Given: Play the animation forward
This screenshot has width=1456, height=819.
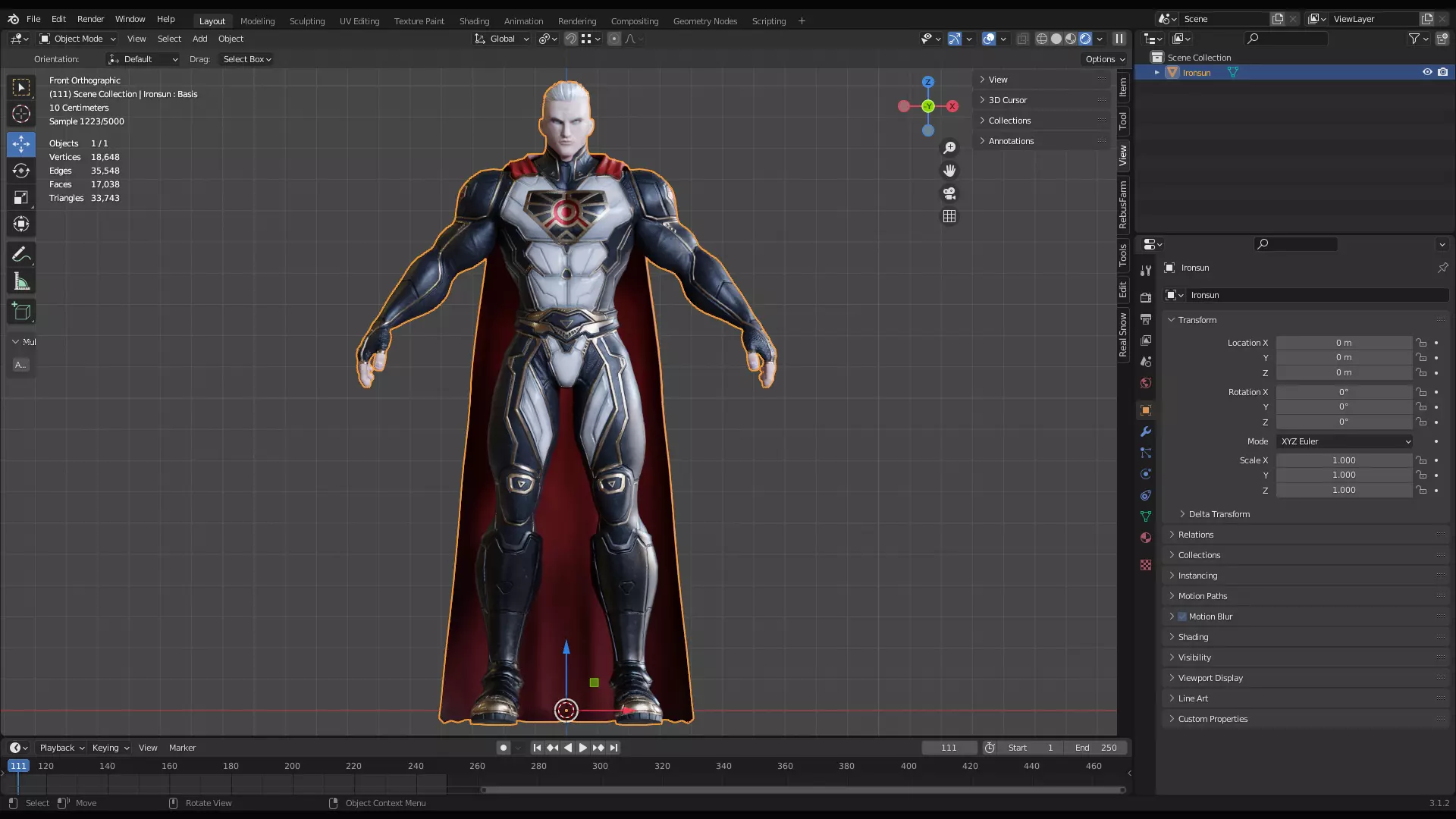Looking at the screenshot, I should [582, 748].
